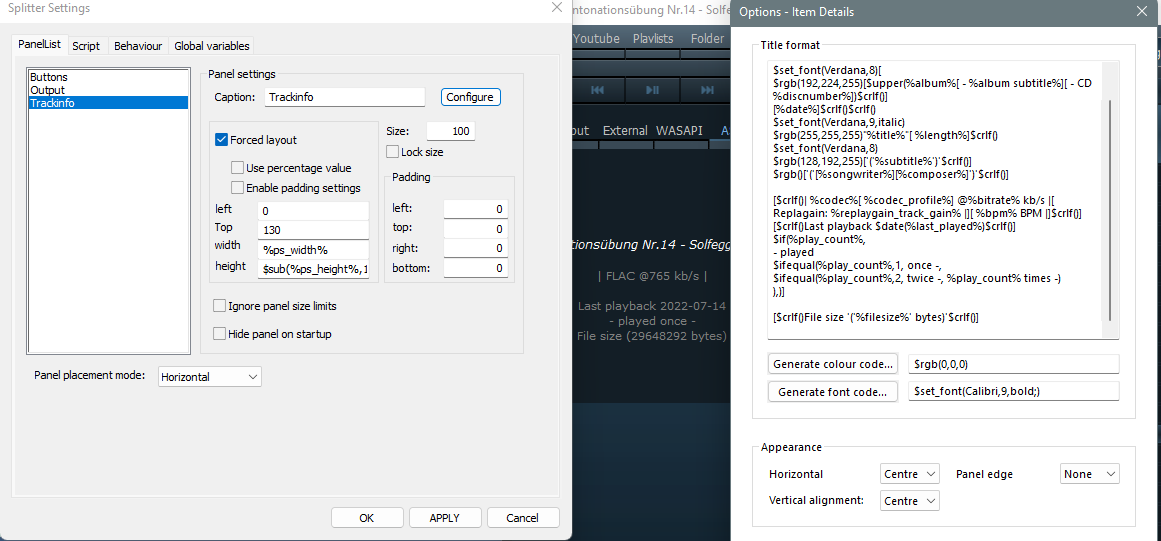Close the Splitter Settings dialog
The height and width of the screenshot is (541, 1161).
[556, 8]
